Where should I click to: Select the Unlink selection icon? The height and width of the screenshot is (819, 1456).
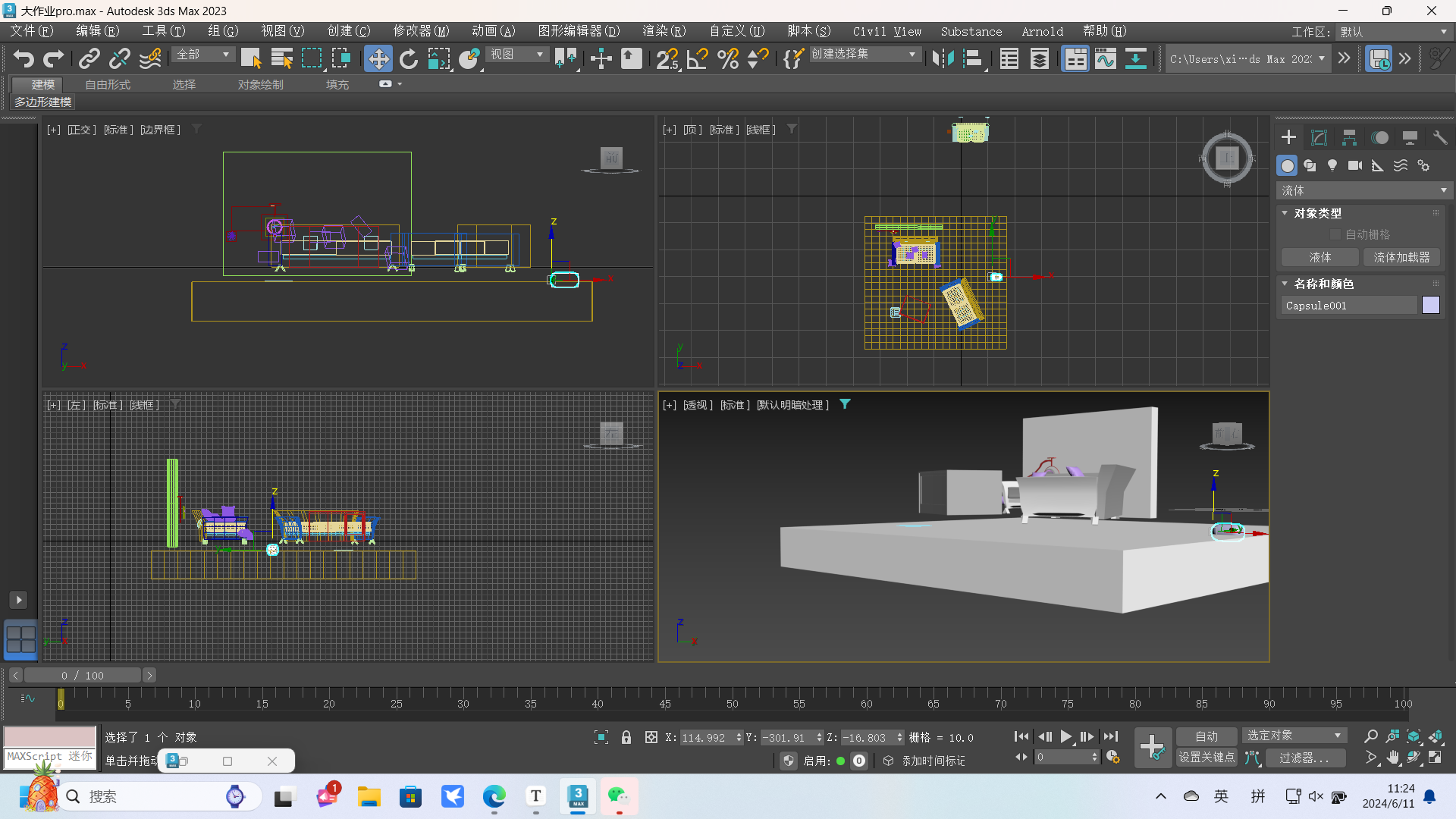click(x=119, y=58)
